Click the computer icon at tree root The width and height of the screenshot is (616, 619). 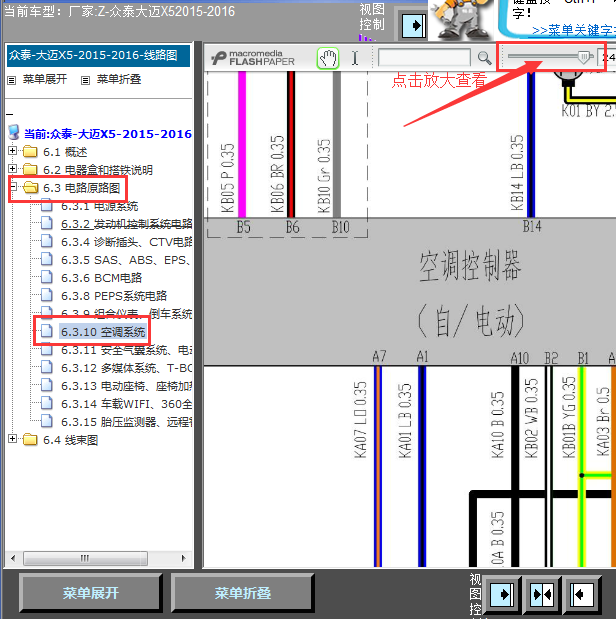tap(14, 133)
